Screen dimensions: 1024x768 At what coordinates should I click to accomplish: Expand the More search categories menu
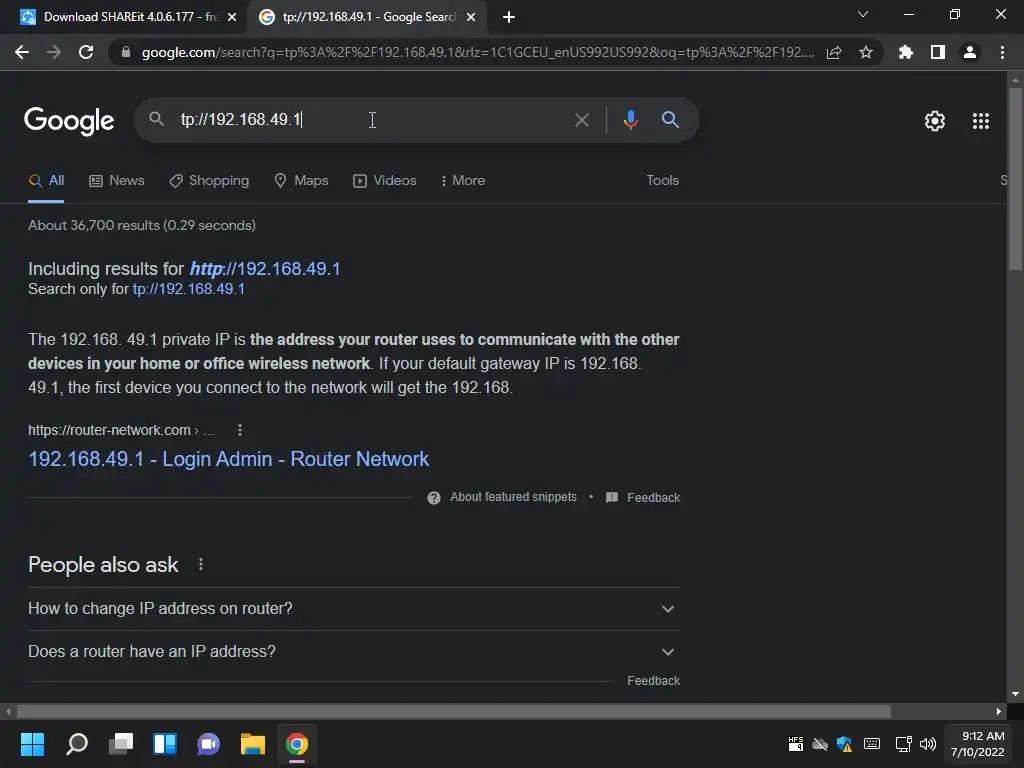click(x=463, y=180)
